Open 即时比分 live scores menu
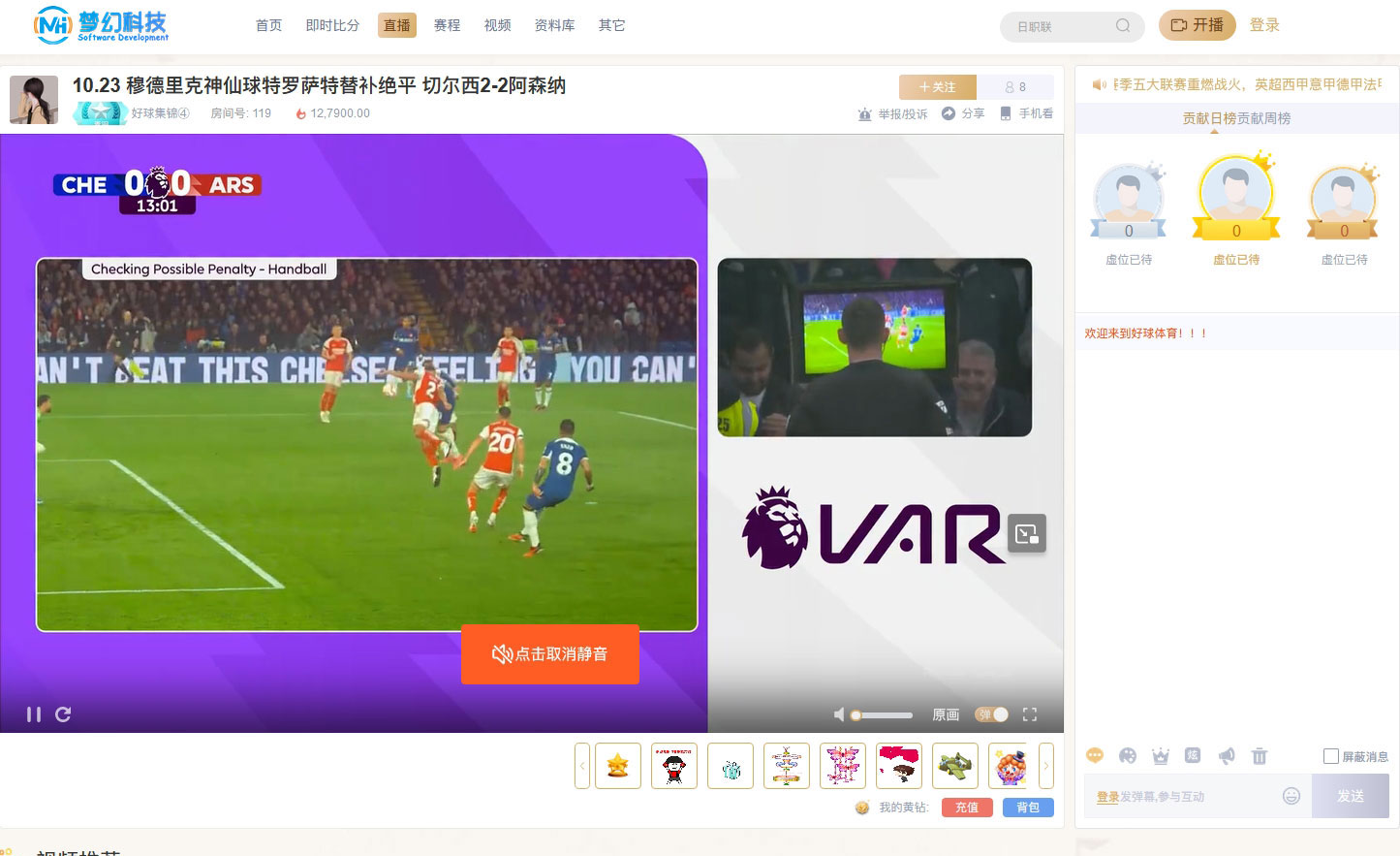This screenshot has width=1400, height=856. pyautogui.click(x=332, y=25)
